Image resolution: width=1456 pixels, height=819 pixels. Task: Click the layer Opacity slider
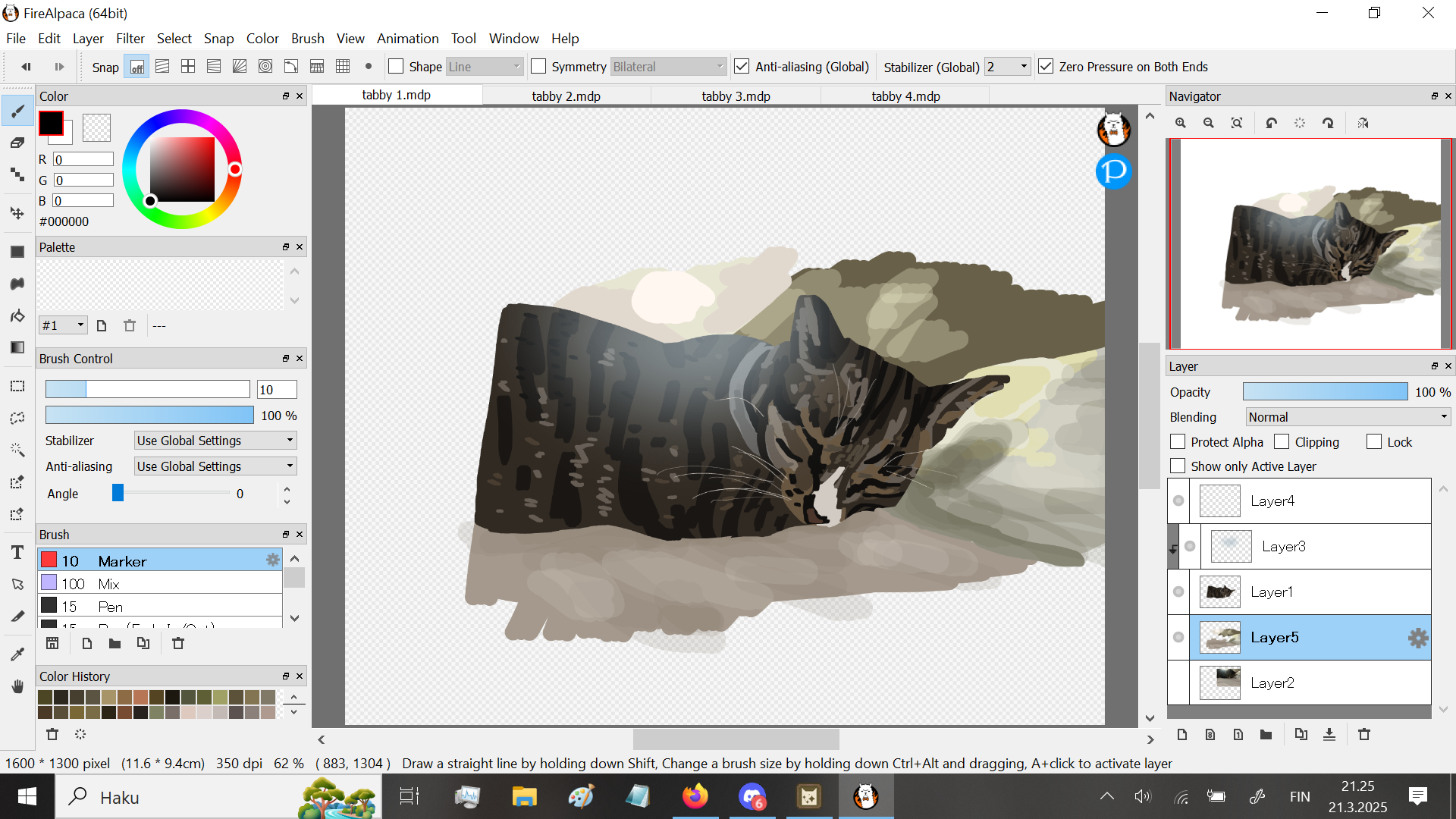1325,392
